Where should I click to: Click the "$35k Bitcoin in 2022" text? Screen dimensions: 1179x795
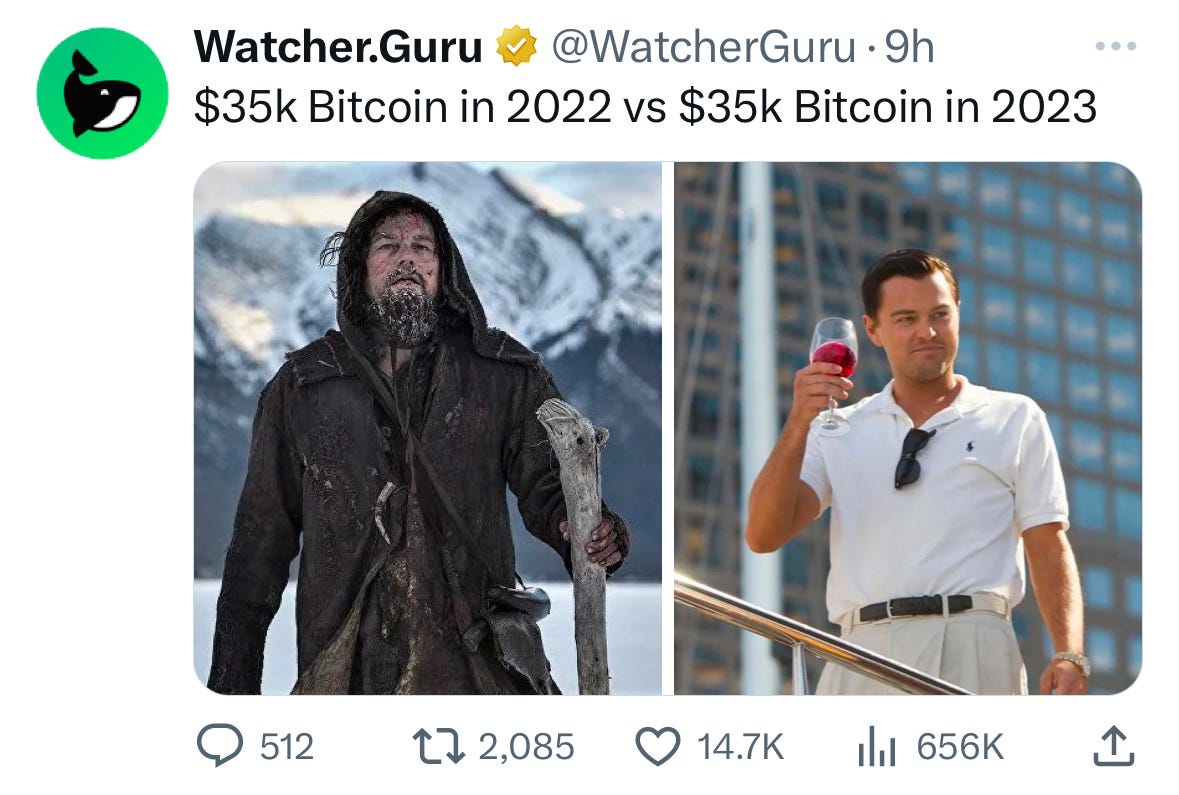403,106
